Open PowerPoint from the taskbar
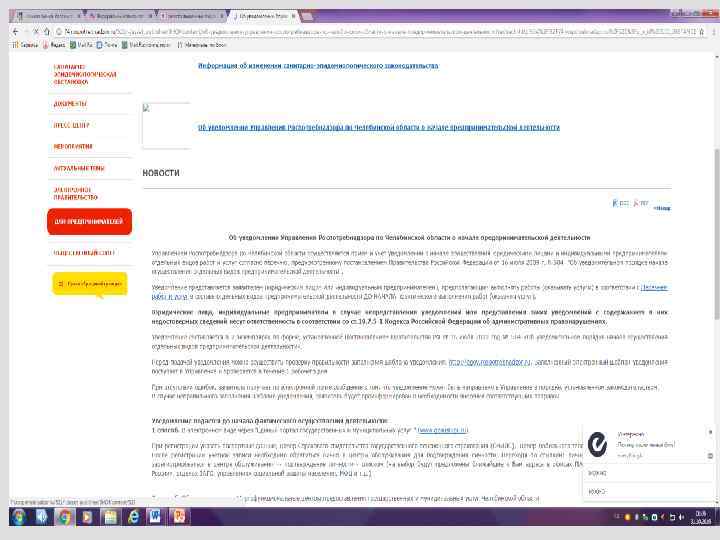This screenshot has width=720, height=540. 178,517
